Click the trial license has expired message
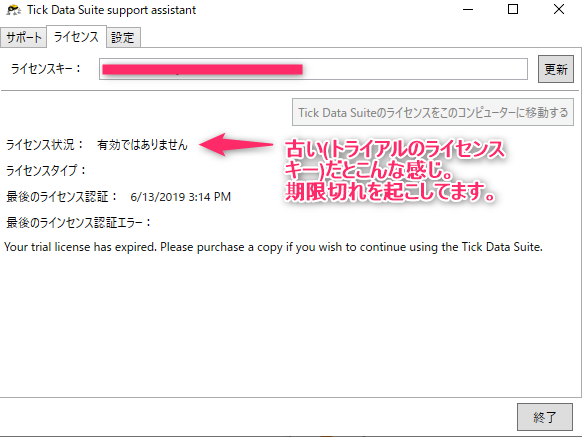Screen dimensions: 582x437 coord(274,247)
